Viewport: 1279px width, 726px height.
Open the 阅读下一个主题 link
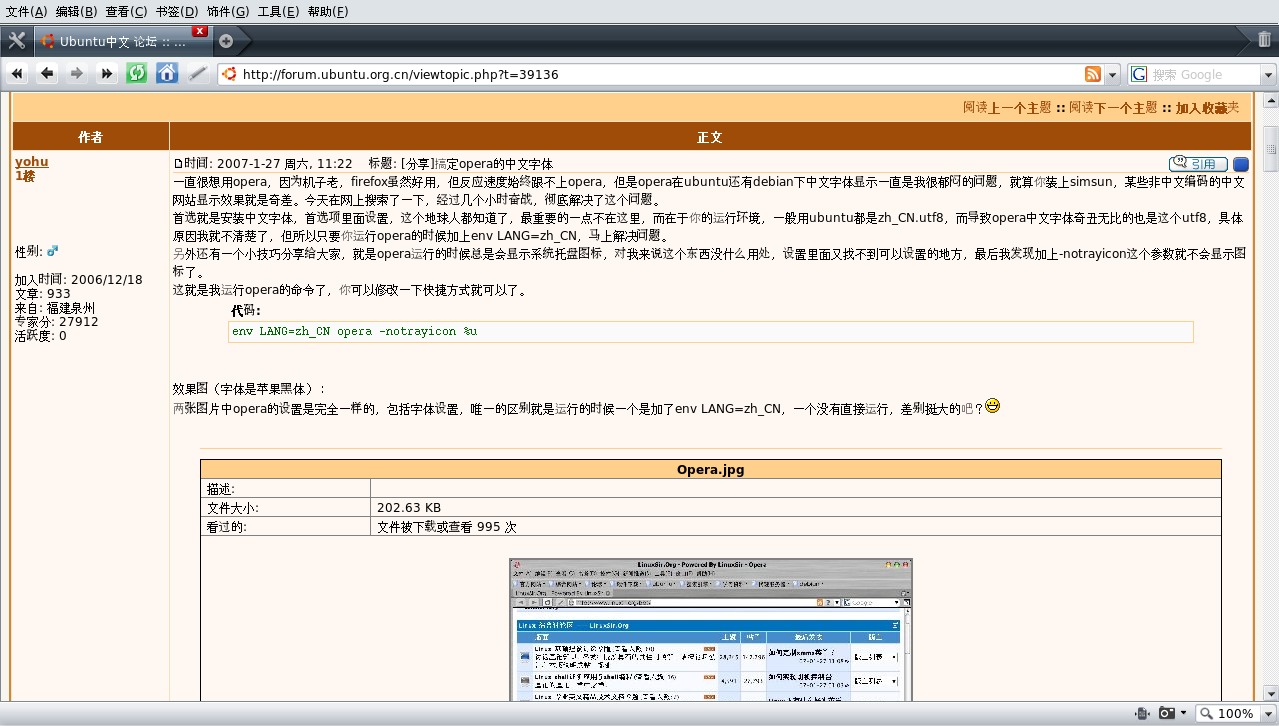[x=1113, y=107]
